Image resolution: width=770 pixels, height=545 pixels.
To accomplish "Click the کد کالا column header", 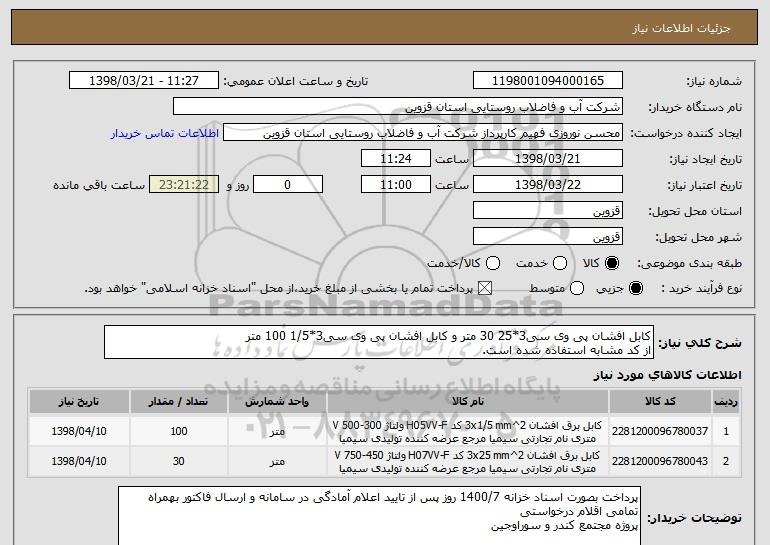I will tap(660, 402).
